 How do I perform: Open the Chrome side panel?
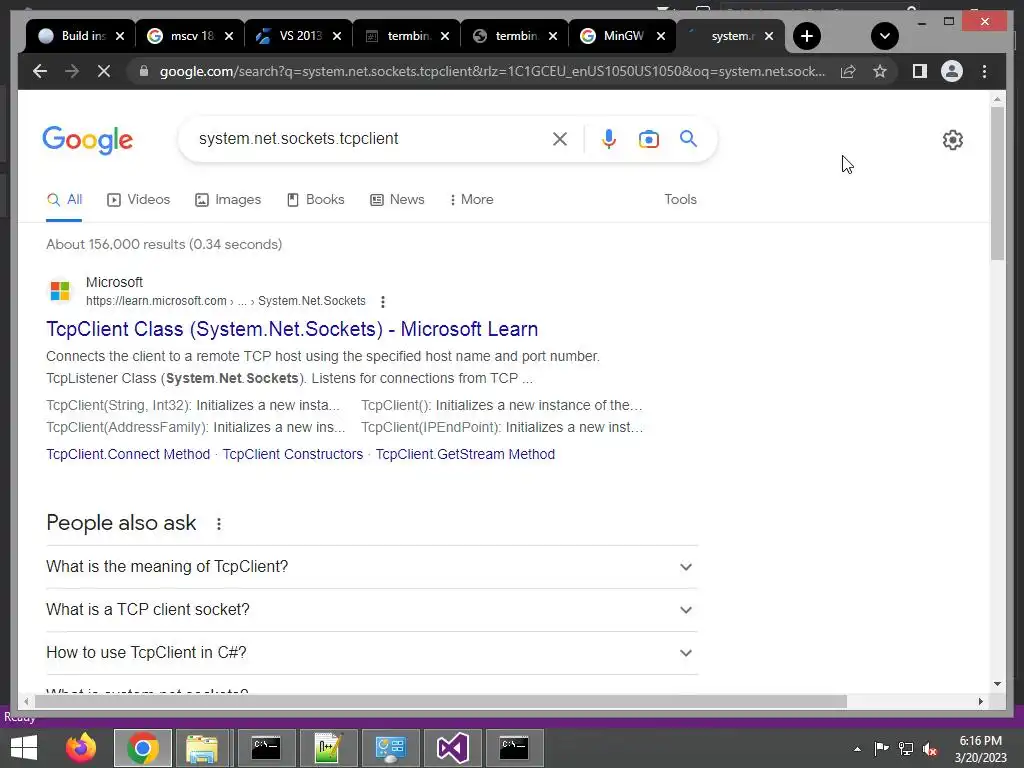pyautogui.click(x=920, y=71)
